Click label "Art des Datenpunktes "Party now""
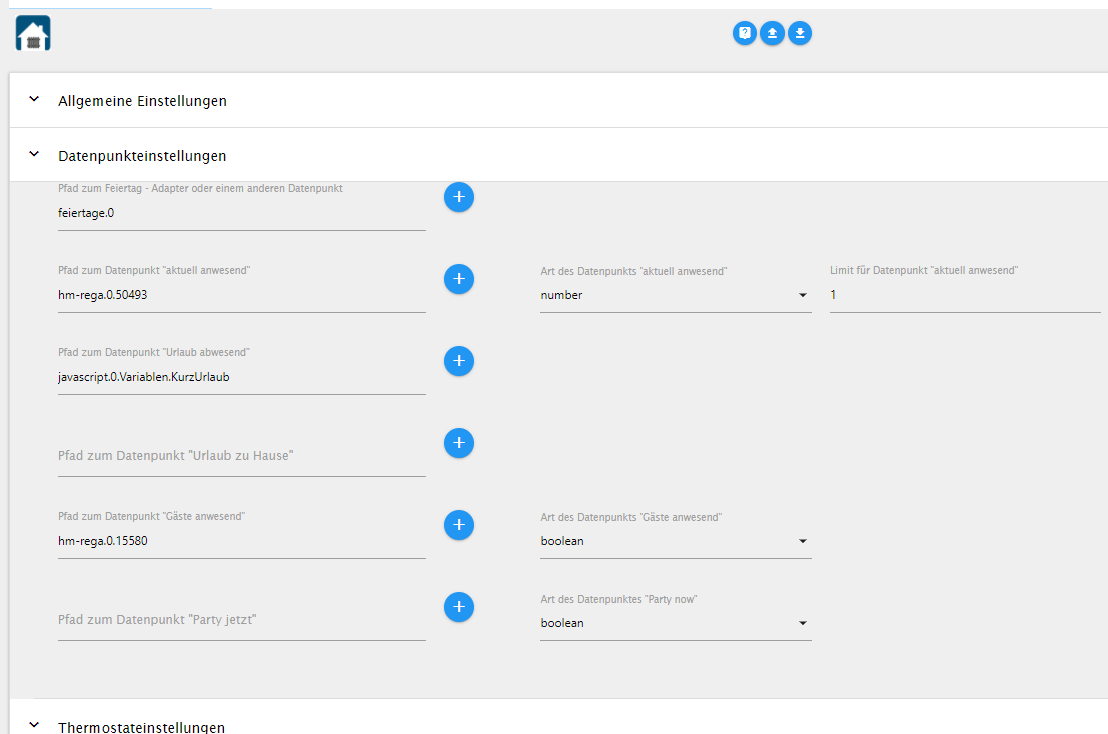 click(619, 599)
